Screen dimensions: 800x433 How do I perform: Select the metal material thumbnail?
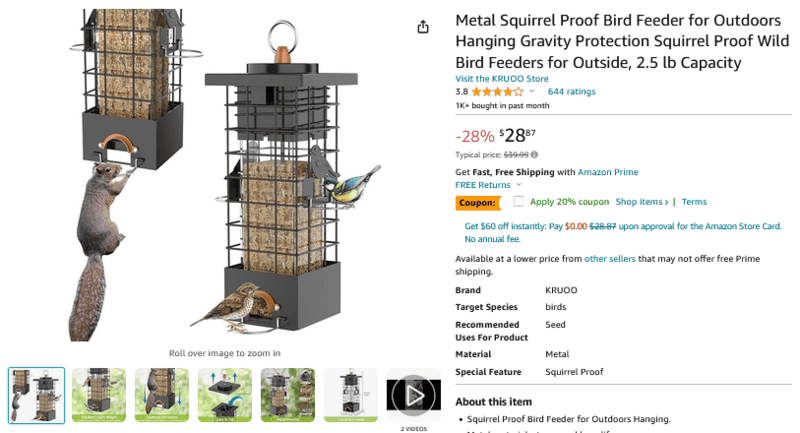click(x=287, y=395)
